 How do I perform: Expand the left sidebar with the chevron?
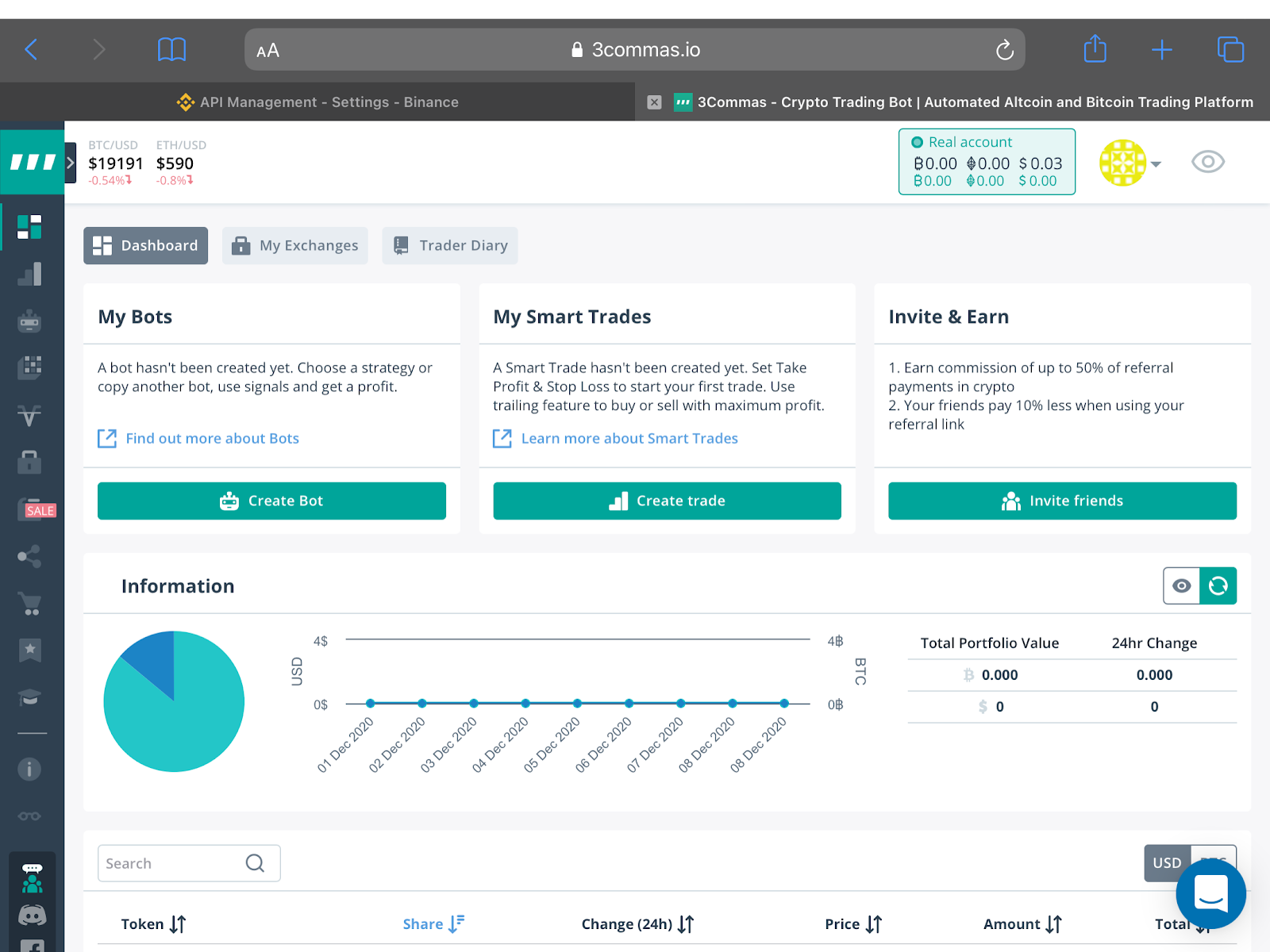point(70,163)
